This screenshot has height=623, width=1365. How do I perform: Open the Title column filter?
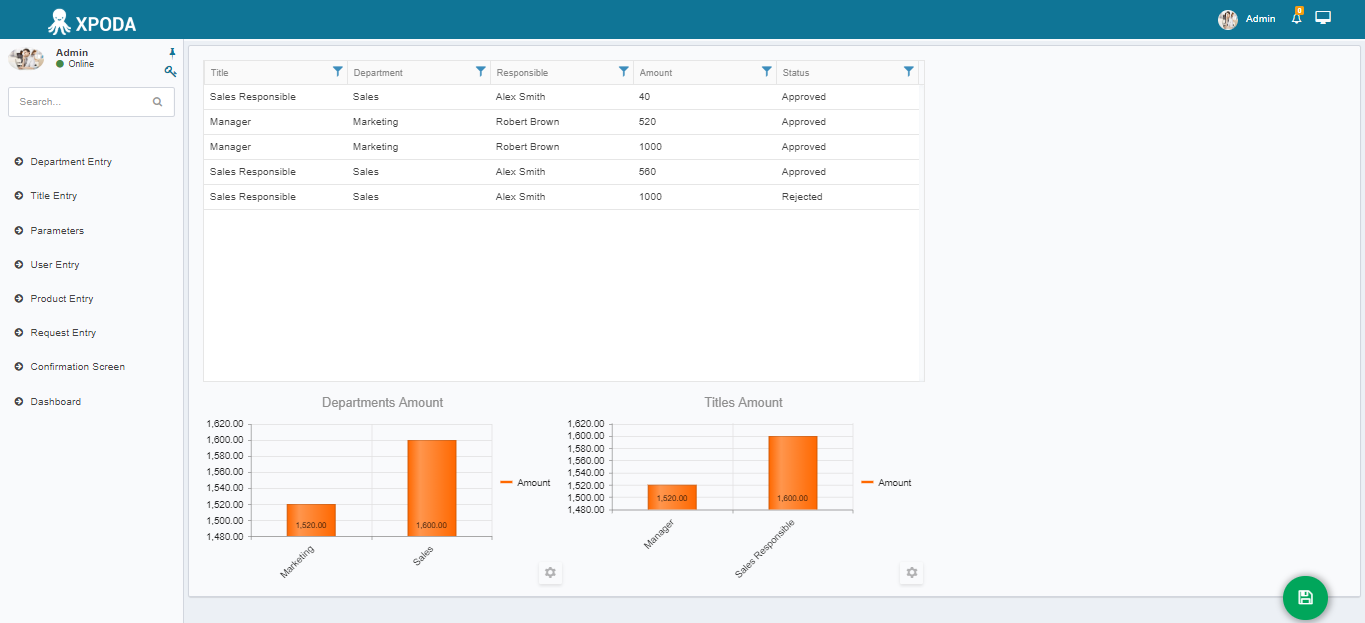coord(338,71)
